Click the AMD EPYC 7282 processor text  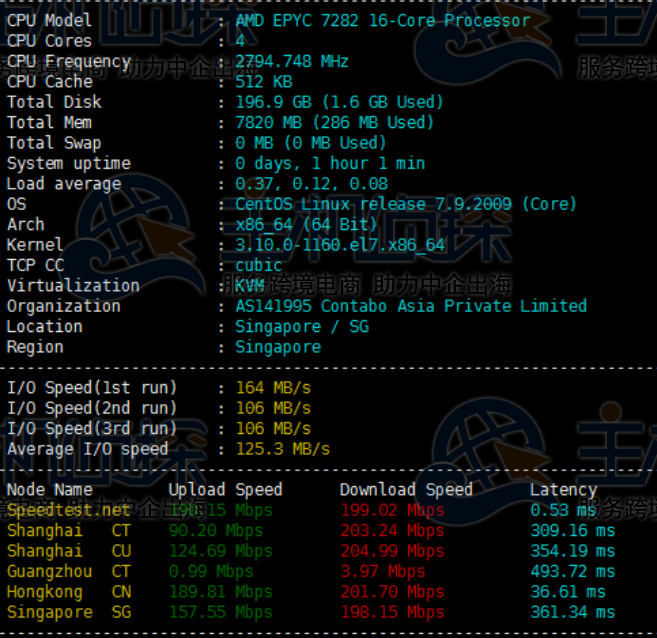(x=382, y=20)
